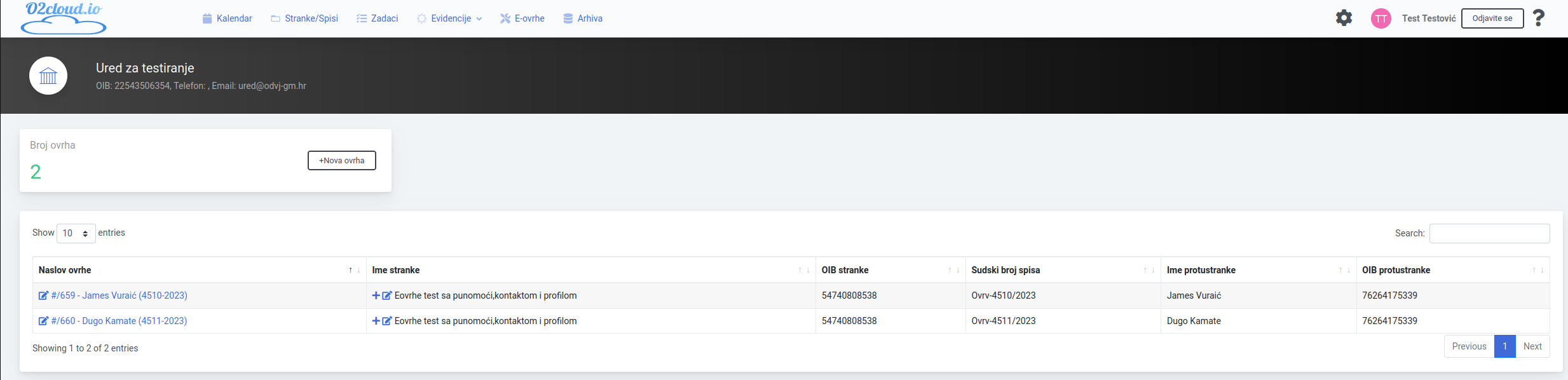This screenshot has width=1568, height=380.
Task: Click the Next pagination button
Action: pos(1532,346)
